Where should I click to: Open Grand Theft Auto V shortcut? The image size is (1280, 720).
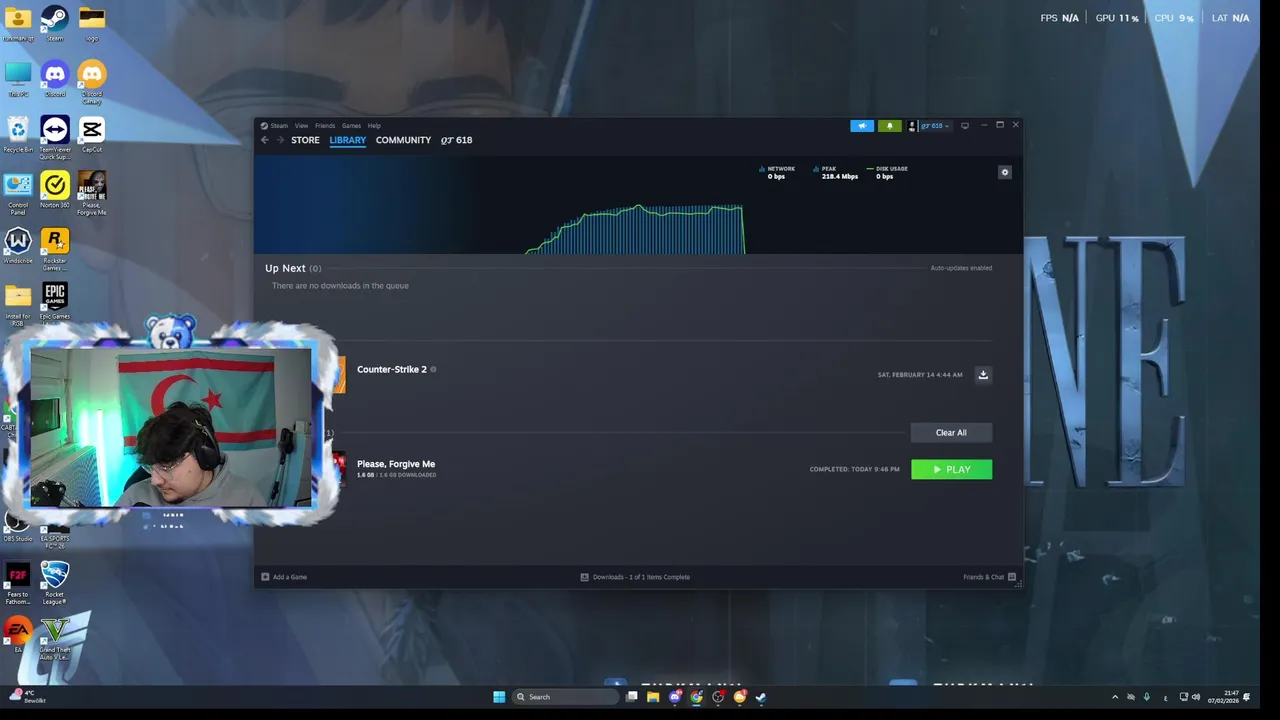click(x=55, y=639)
